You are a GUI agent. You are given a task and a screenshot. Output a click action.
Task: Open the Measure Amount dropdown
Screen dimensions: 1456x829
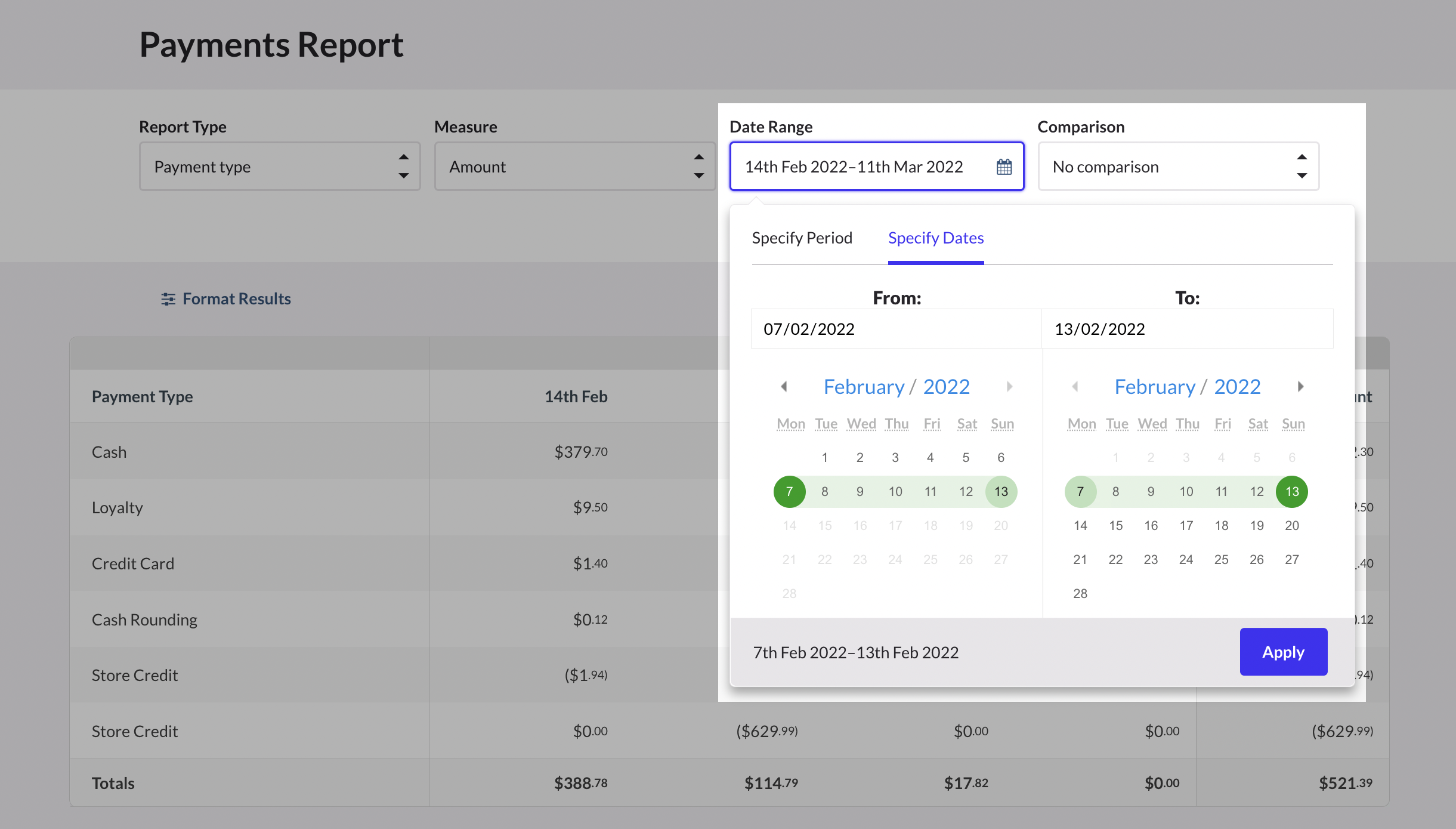click(575, 167)
